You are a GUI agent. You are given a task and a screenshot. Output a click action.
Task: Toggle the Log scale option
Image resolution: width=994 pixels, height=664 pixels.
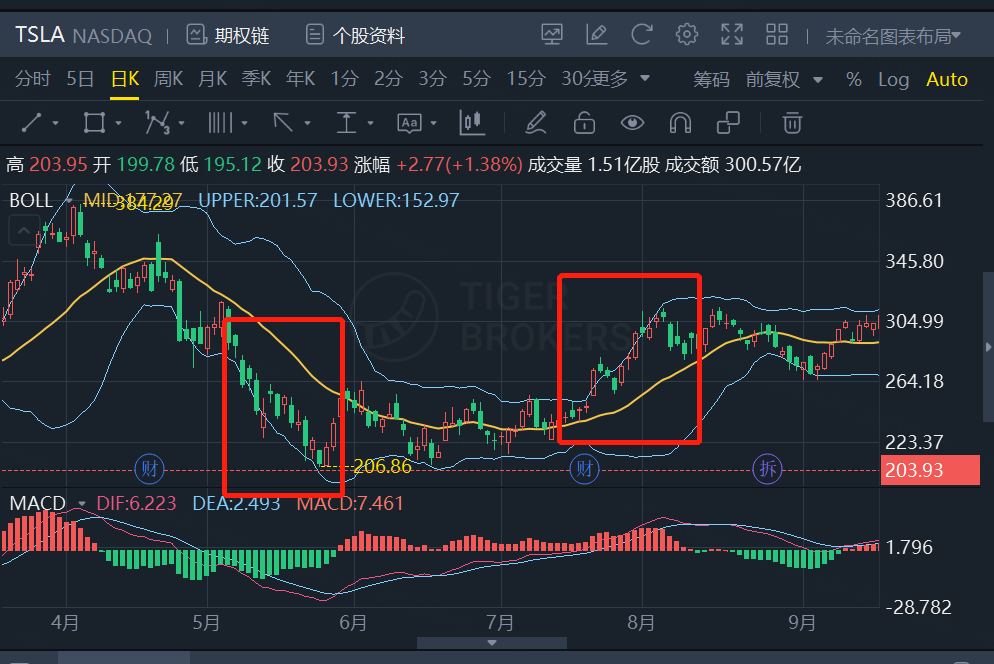(893, 79)
